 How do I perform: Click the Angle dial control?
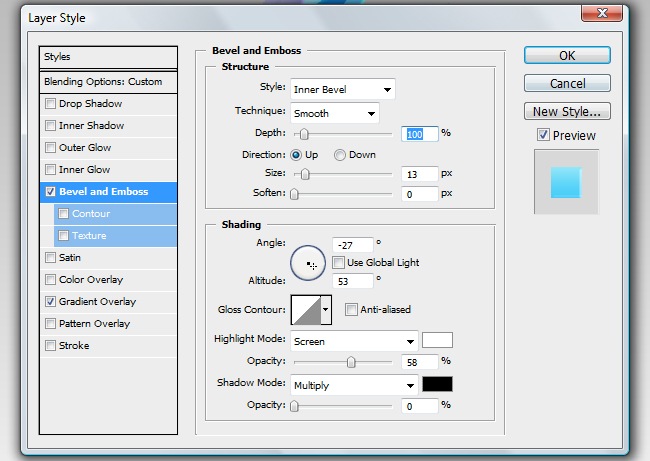click(309, 263)
